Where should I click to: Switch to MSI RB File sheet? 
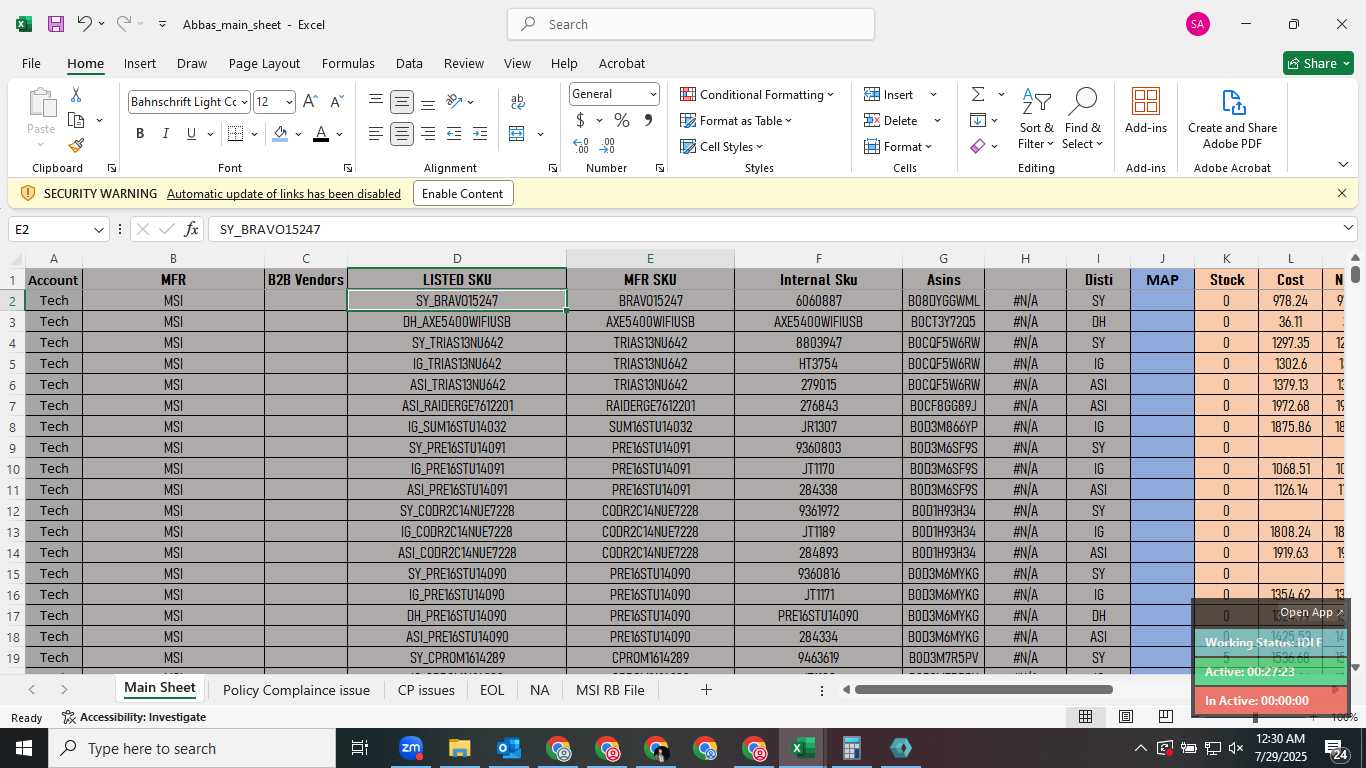click(x=610, y=690)
